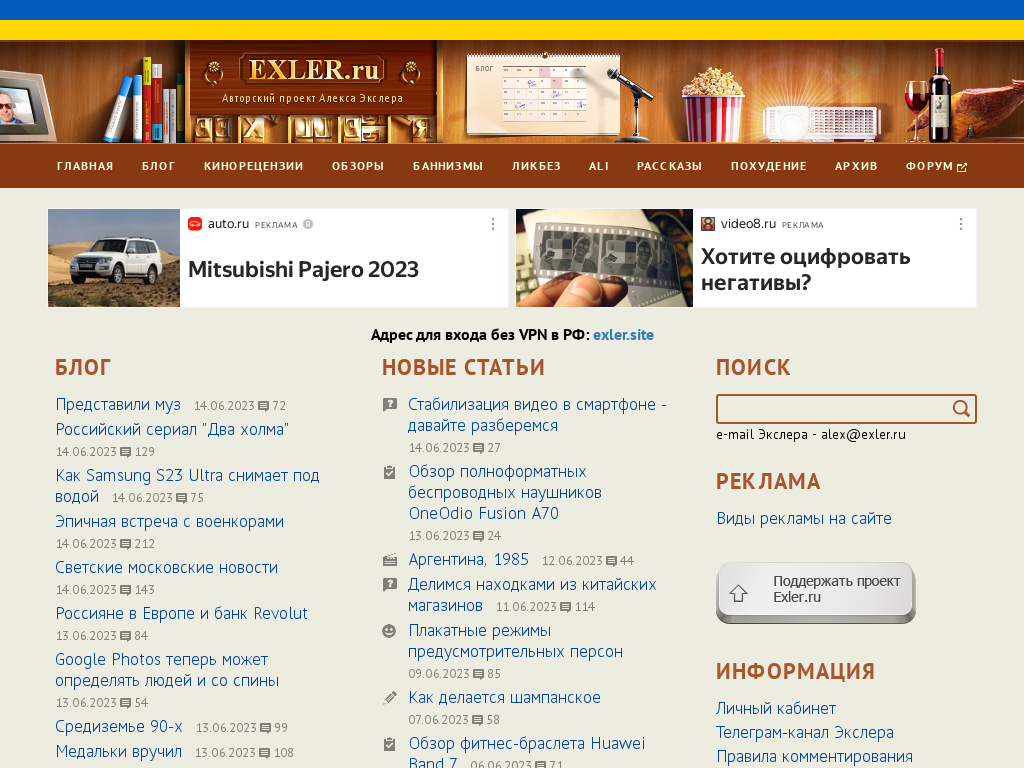Open link Виды рекламы на сайте
Screen dimensions: 1024x768
tap(804, 519)
